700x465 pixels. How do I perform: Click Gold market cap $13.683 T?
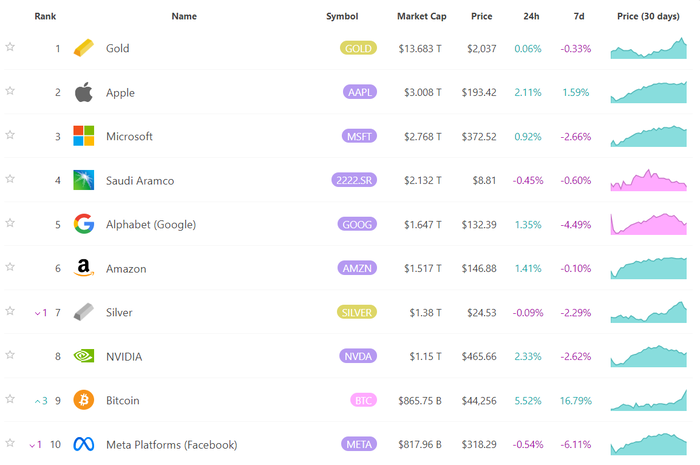coord(420,48)
